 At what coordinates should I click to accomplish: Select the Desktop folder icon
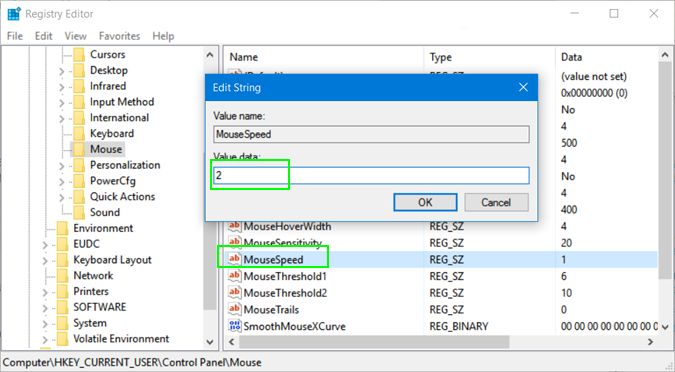point(79,71)
